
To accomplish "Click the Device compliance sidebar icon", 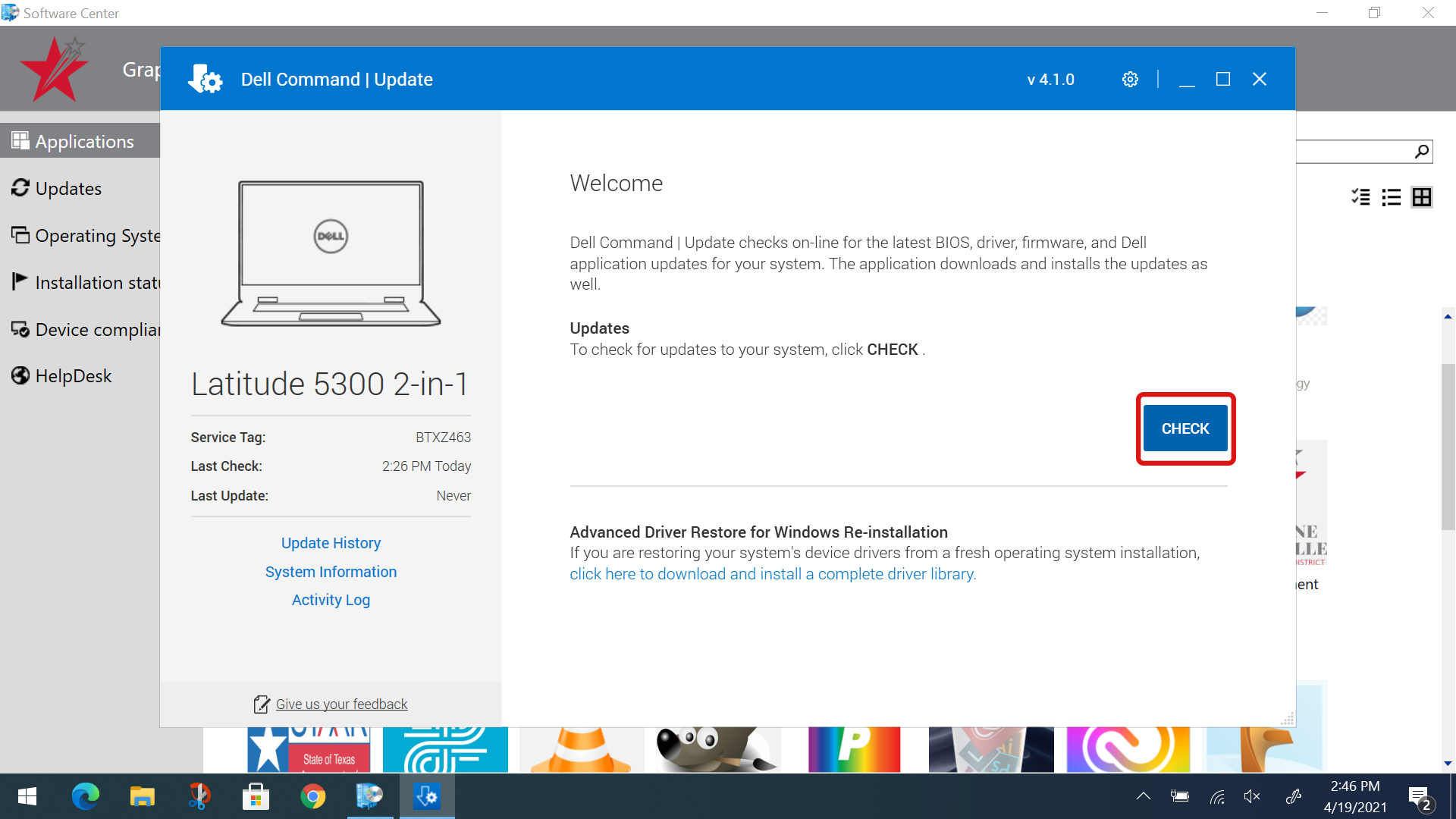I will tap(21, 329).
